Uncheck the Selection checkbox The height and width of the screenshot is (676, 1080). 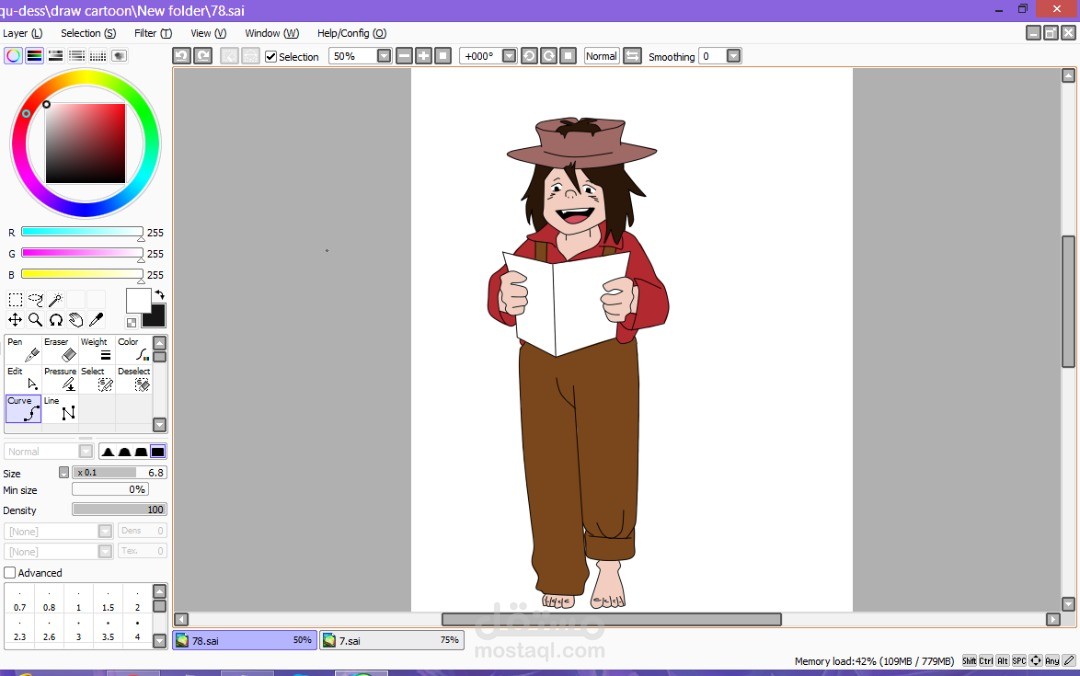coord(271,57)
